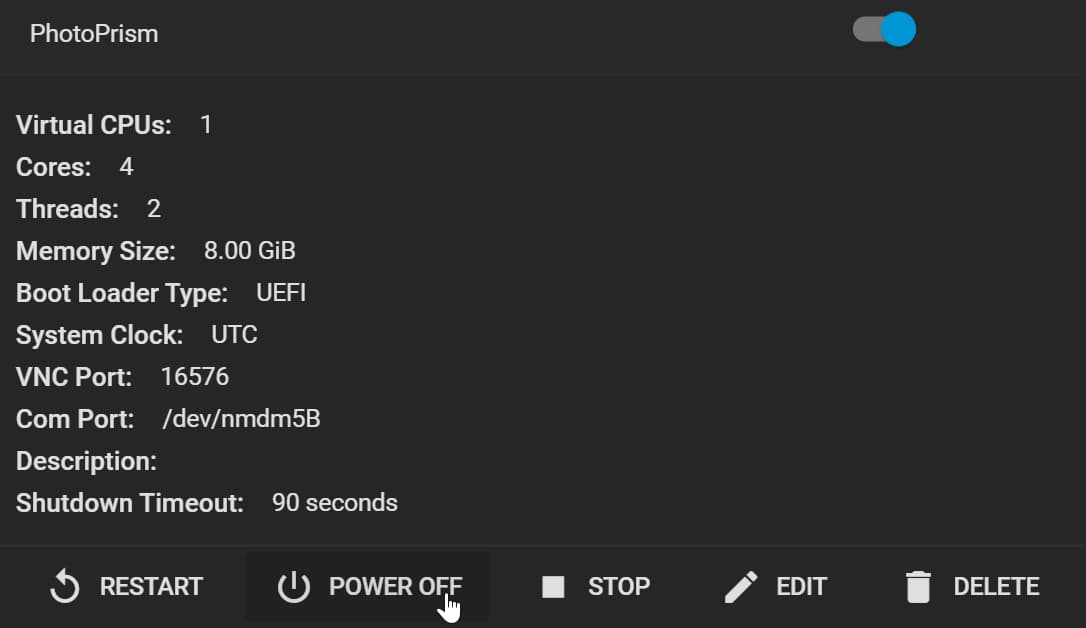Click the Shutdown Timeout 90 seconds value
This screenshot has height=628, width=1086.
(x=335, y=503)
